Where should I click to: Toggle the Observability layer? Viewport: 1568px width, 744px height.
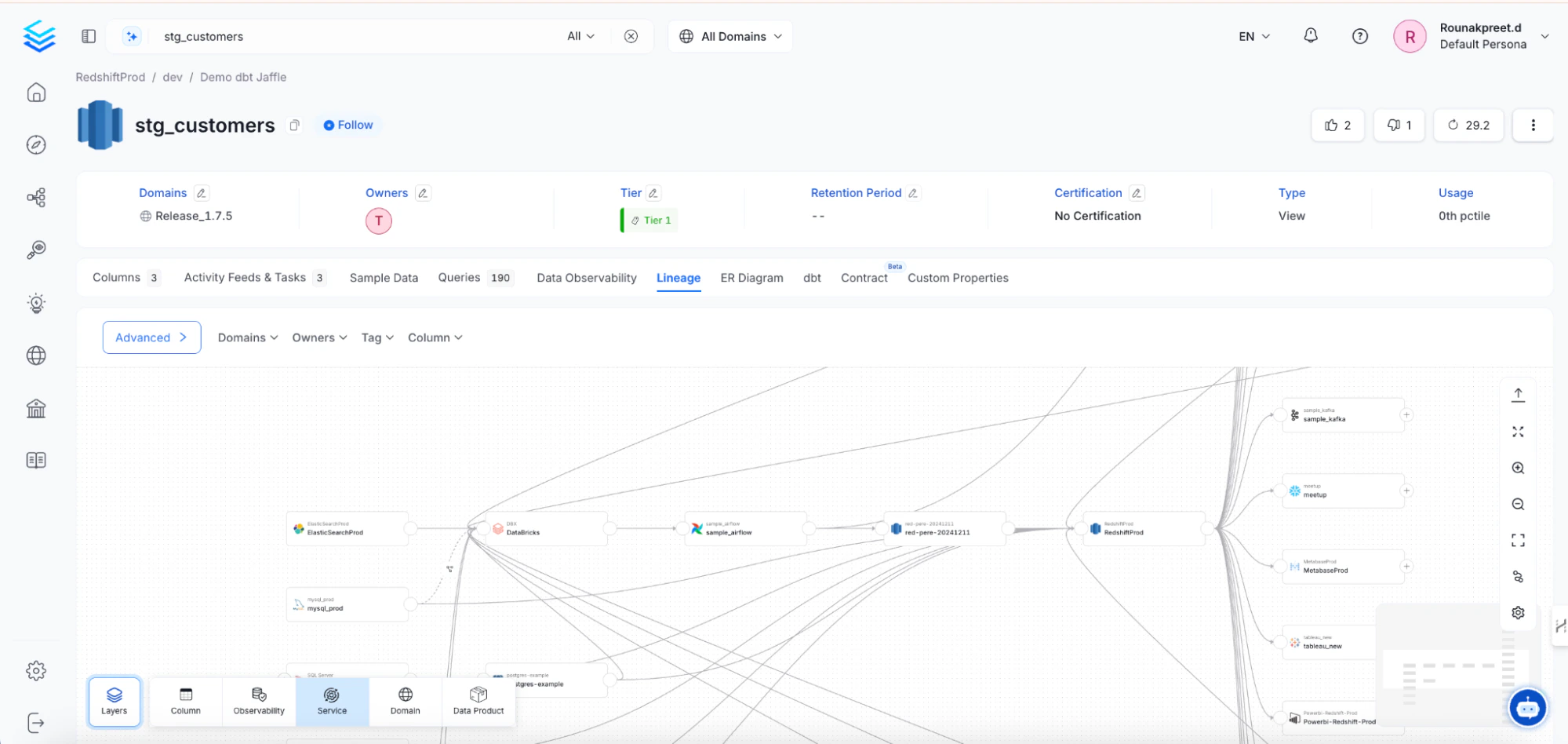click(259, 702)
